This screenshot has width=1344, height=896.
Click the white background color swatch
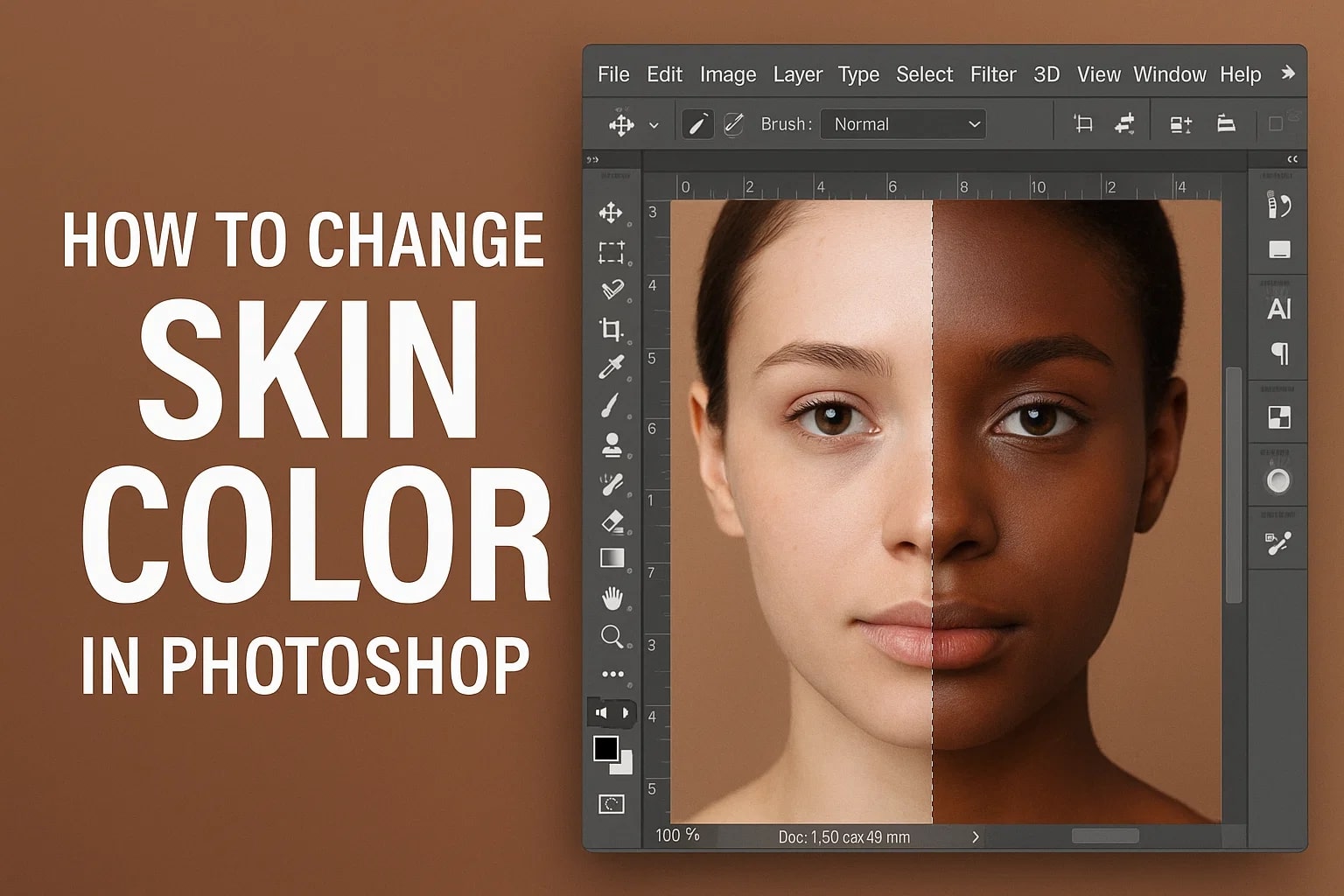624,766
